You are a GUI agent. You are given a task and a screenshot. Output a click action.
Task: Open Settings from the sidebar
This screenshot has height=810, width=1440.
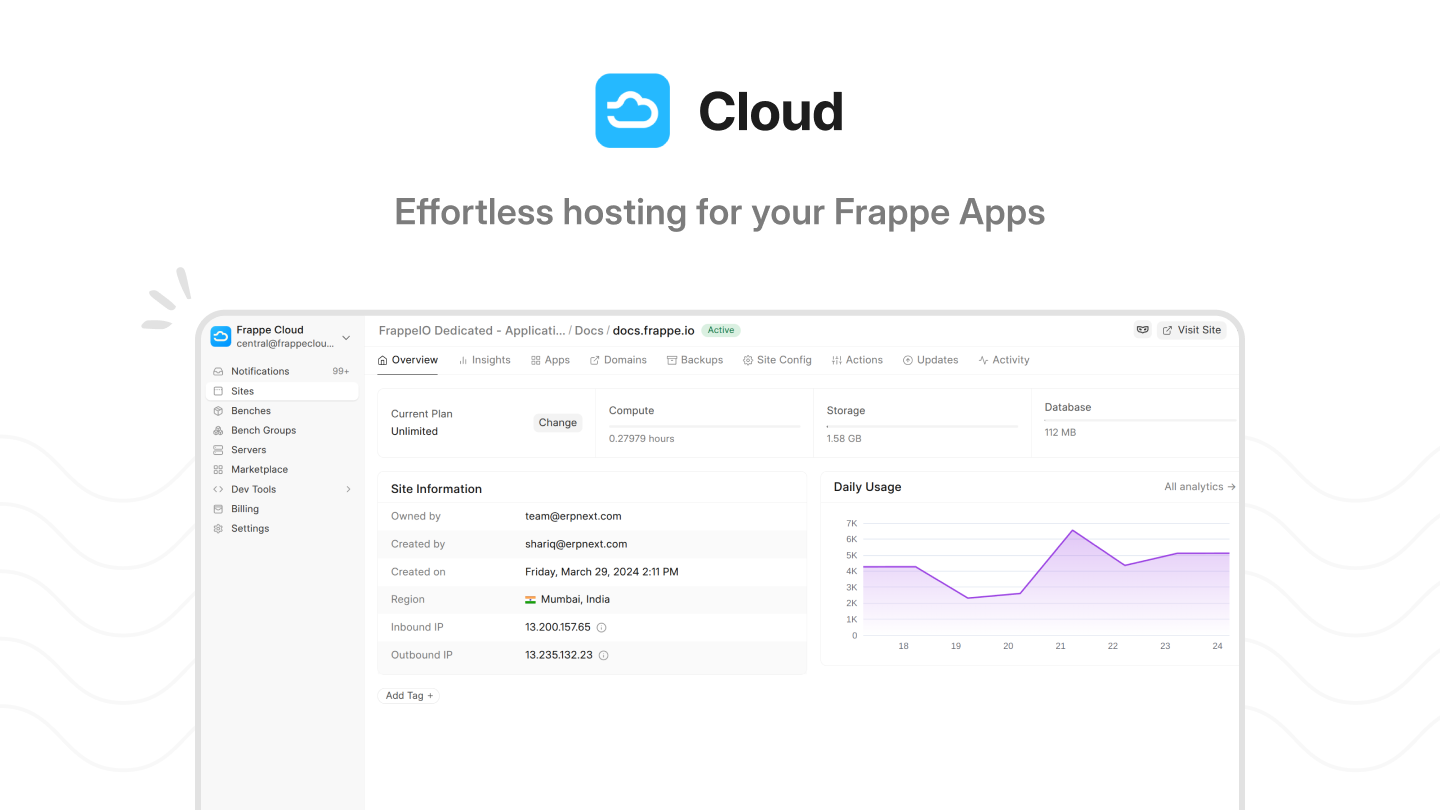[248, 528]
